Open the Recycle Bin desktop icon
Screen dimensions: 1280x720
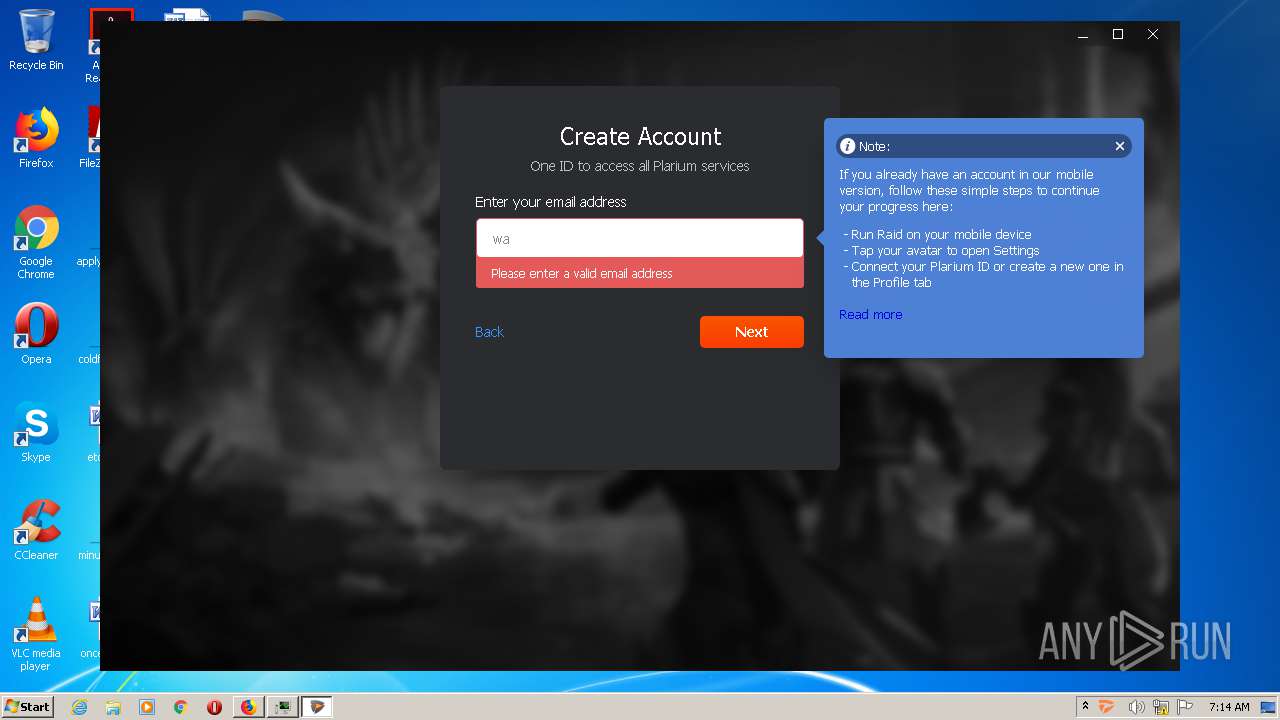[x=36, y=41]
